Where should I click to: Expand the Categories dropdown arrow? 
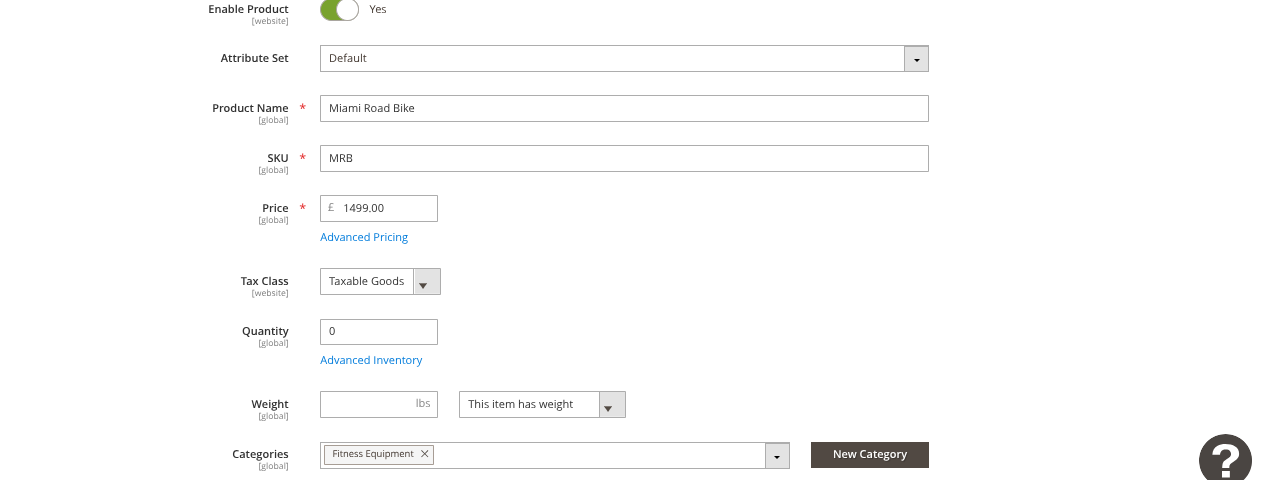pos(777,456)
